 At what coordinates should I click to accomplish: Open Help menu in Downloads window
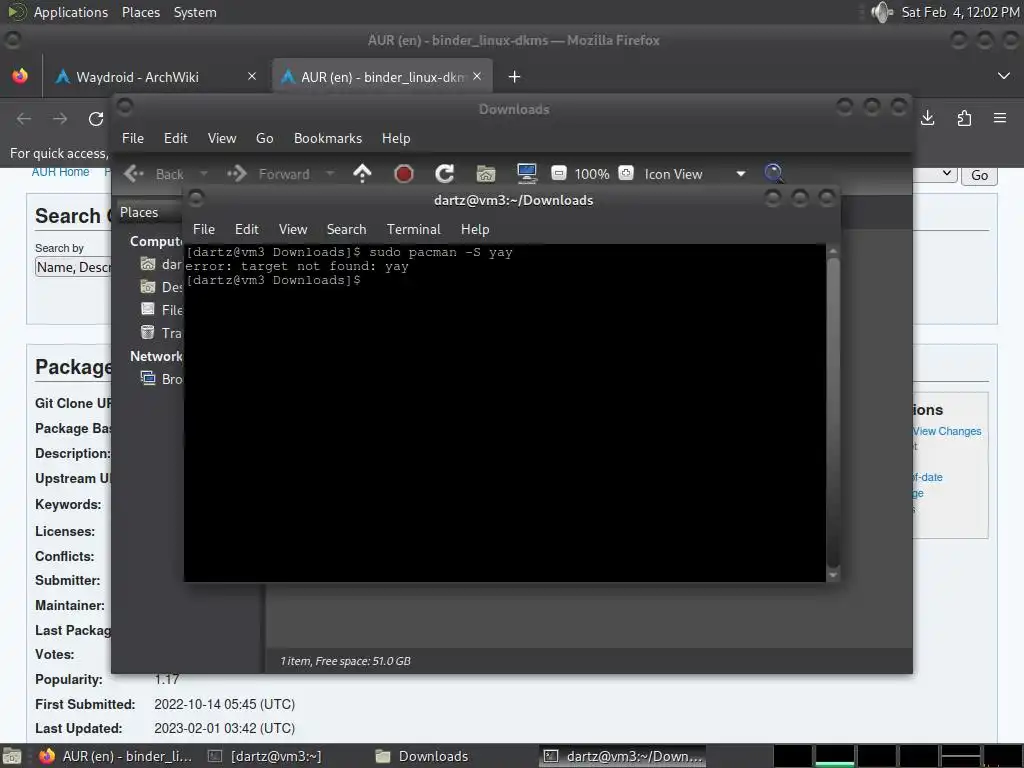[396, 138]
